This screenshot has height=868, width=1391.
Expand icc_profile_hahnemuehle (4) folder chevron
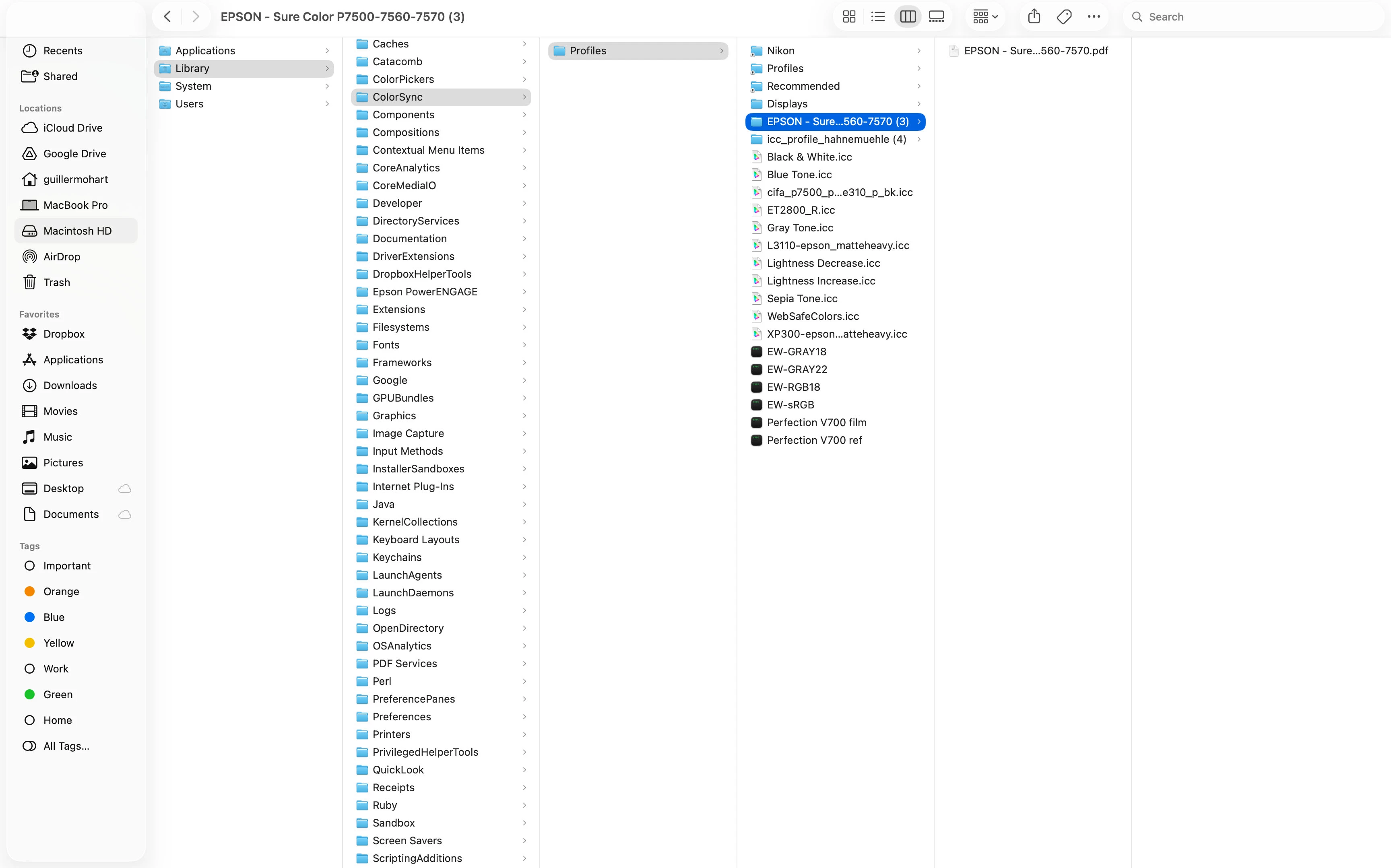point(918,140)
